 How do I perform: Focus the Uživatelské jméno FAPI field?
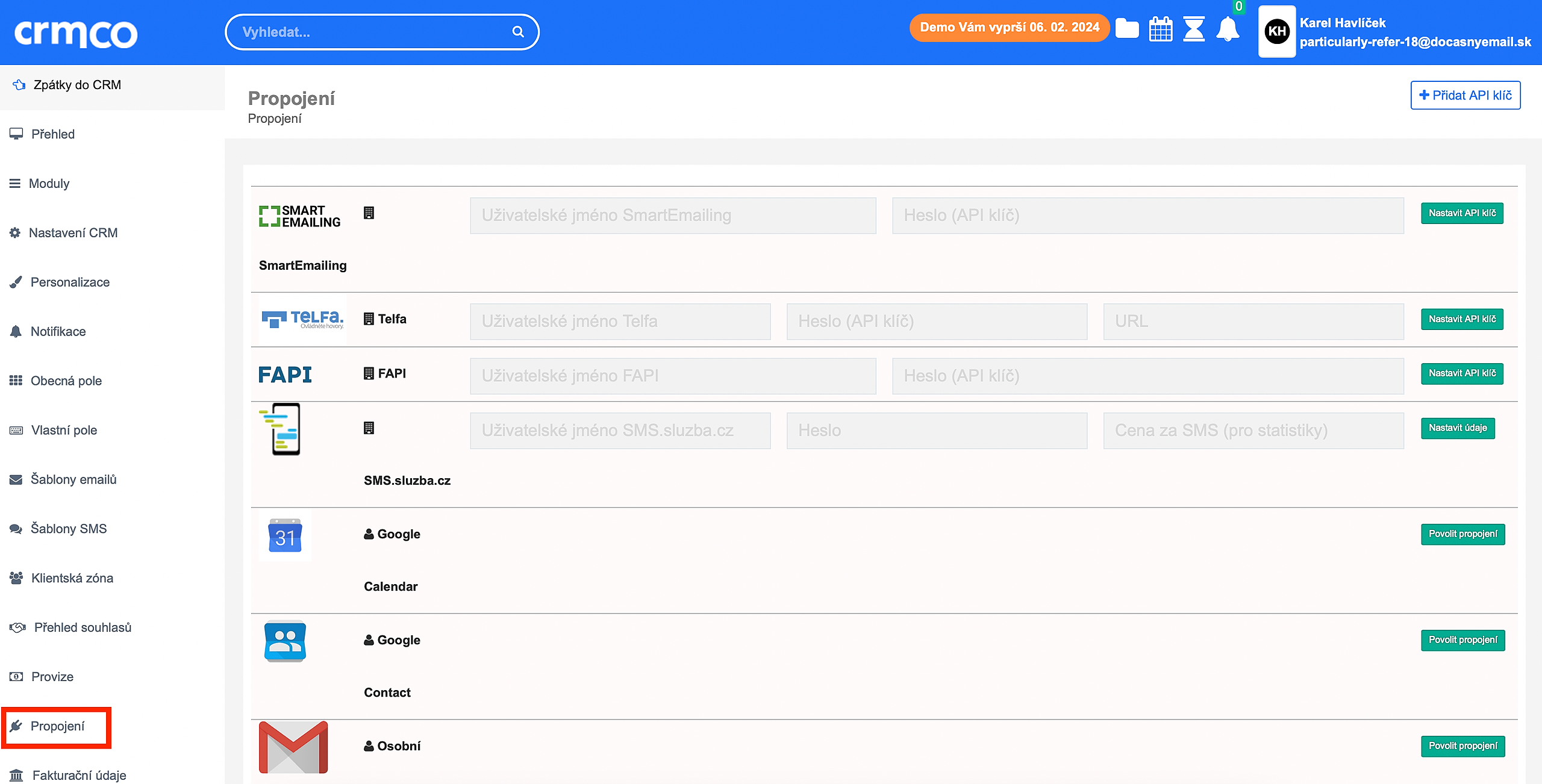click(673, 376)
